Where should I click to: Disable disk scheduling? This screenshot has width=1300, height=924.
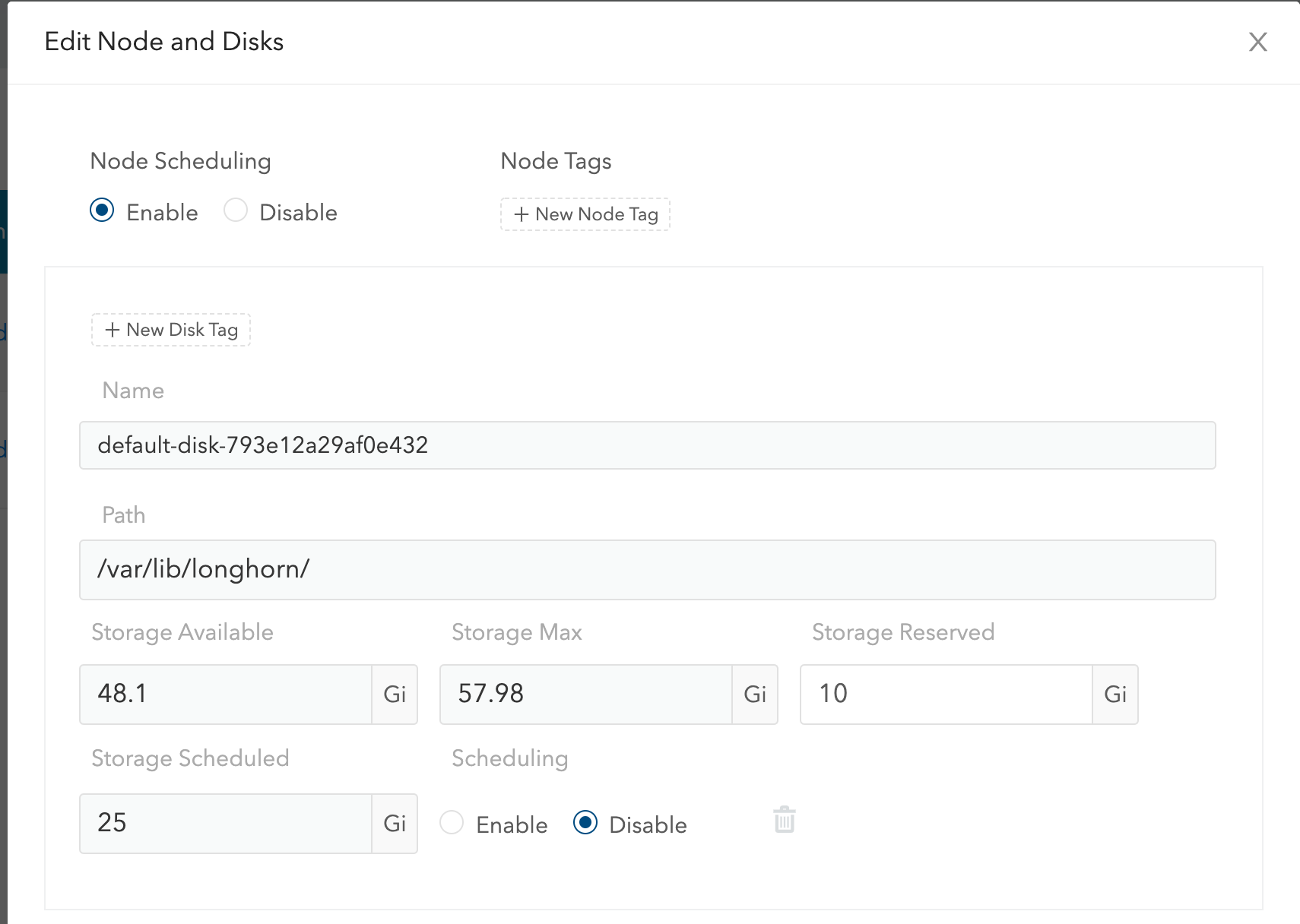point(585,824)
